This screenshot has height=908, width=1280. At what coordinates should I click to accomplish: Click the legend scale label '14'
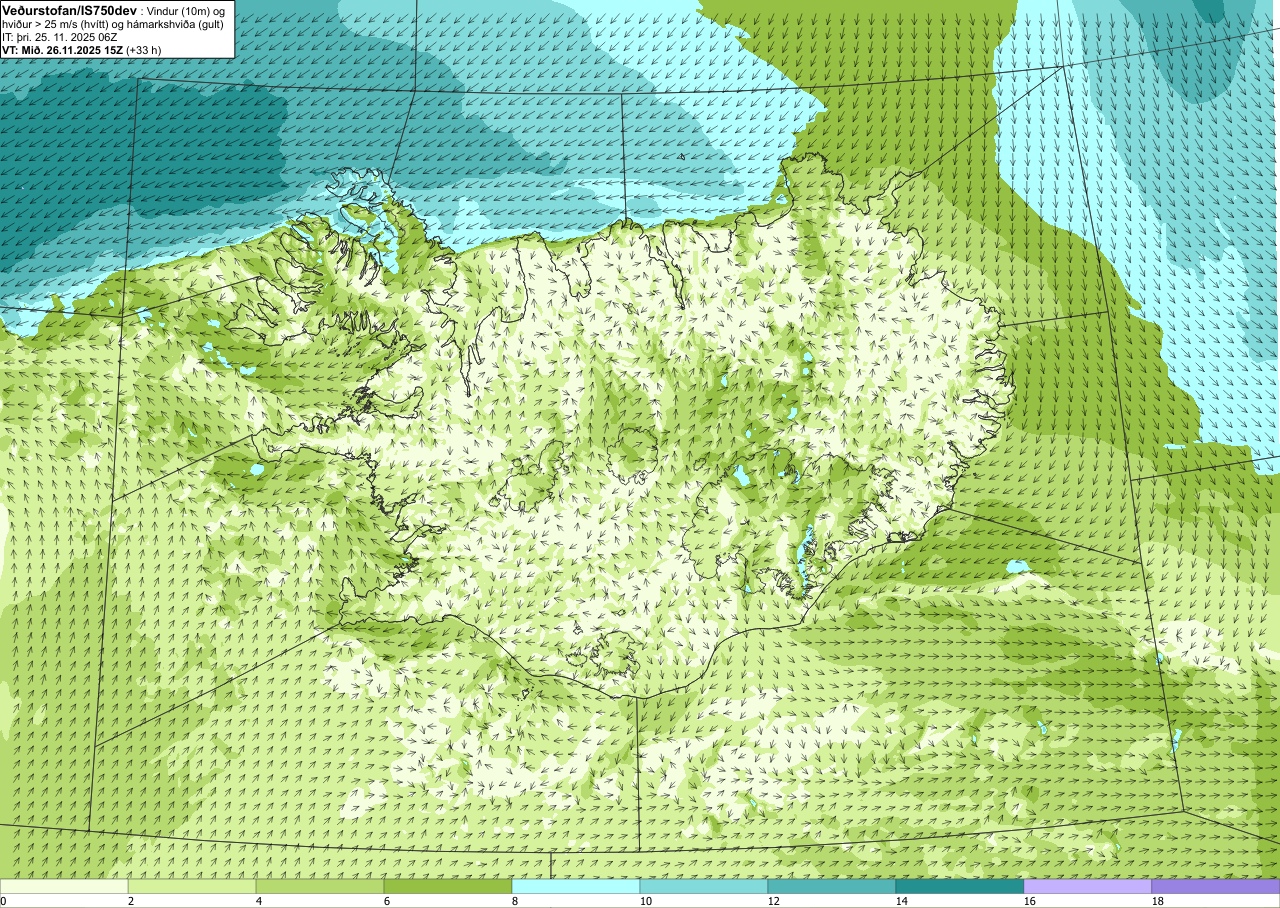pos(901,901)
